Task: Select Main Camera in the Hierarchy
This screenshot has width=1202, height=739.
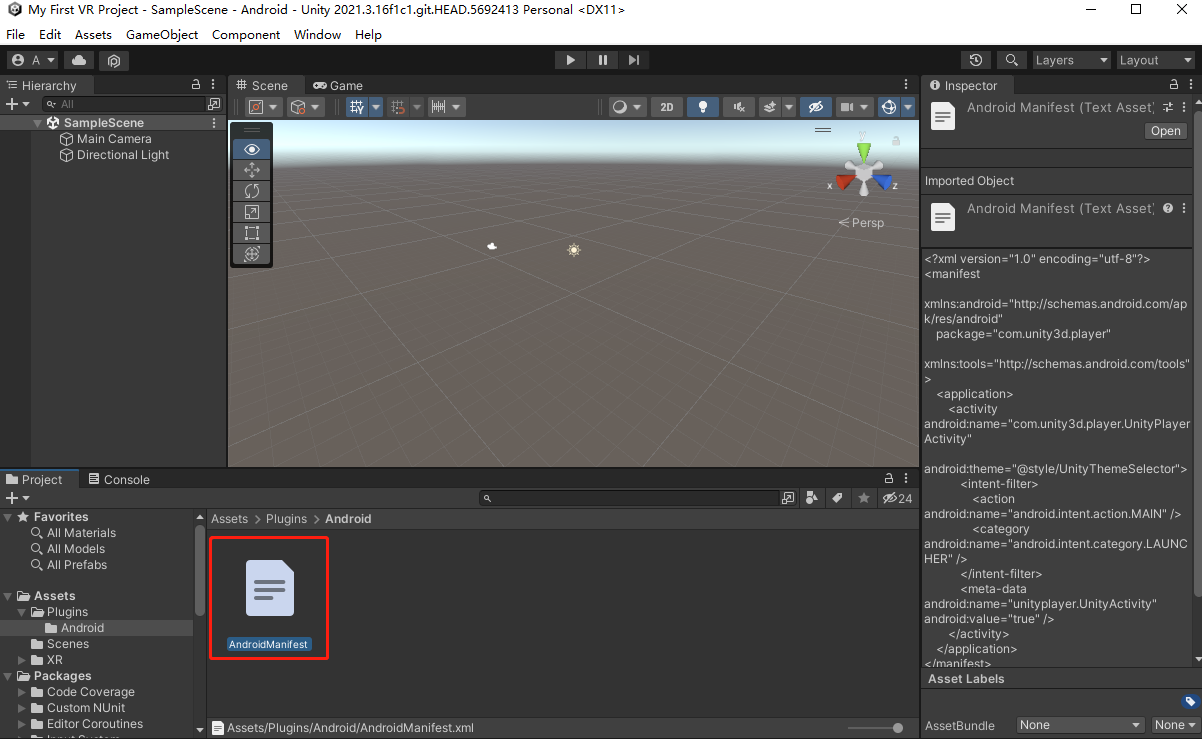Action: tap(114, 139)
